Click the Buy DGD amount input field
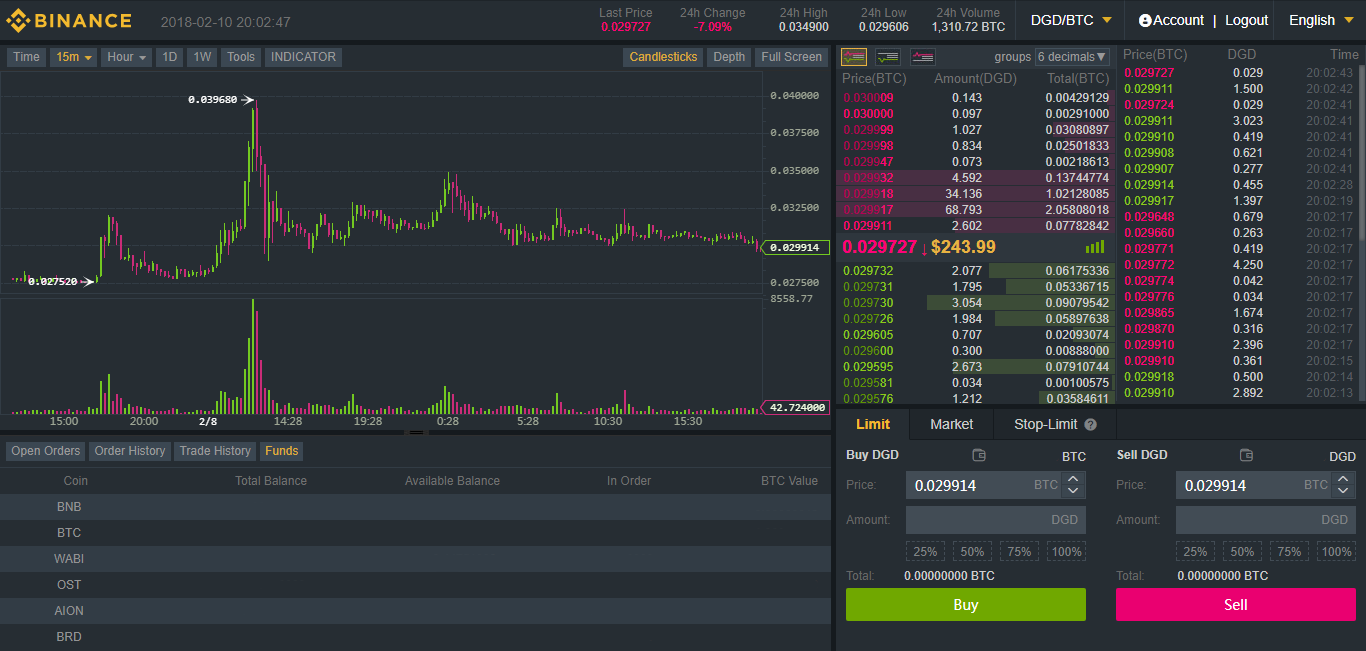 click(x=996, y=520)
